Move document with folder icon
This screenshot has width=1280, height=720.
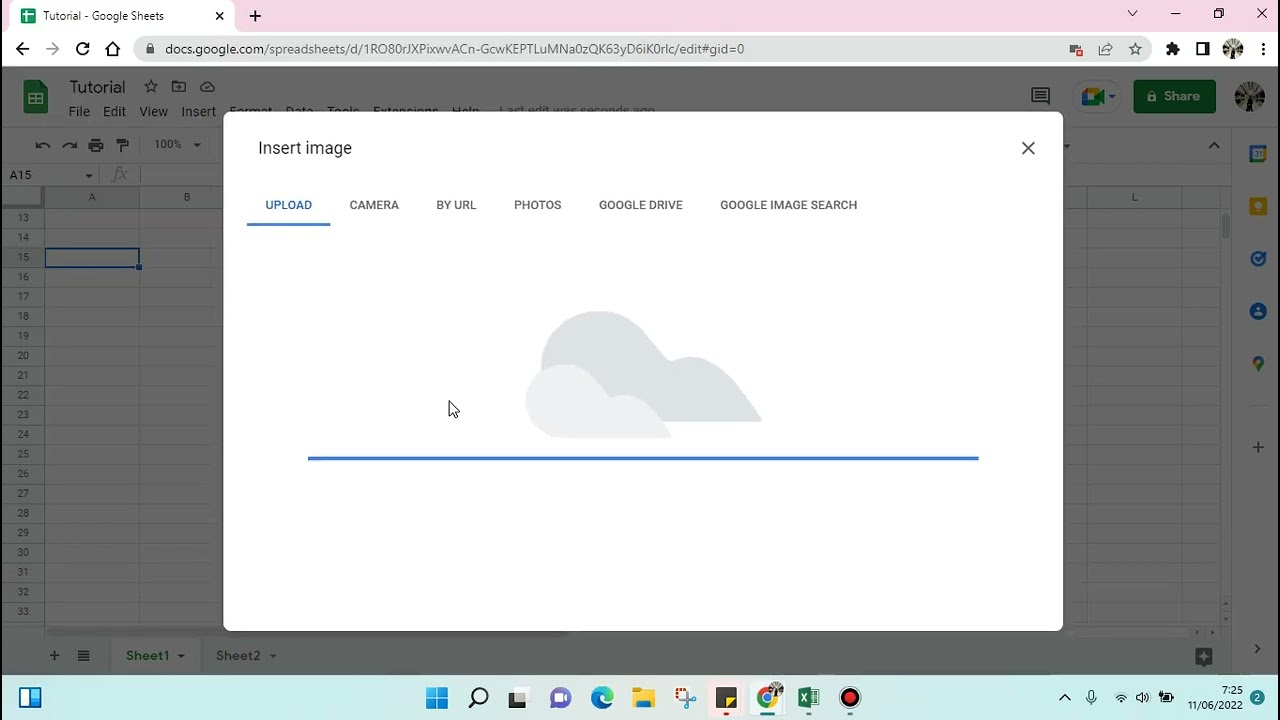pos(178,87)
